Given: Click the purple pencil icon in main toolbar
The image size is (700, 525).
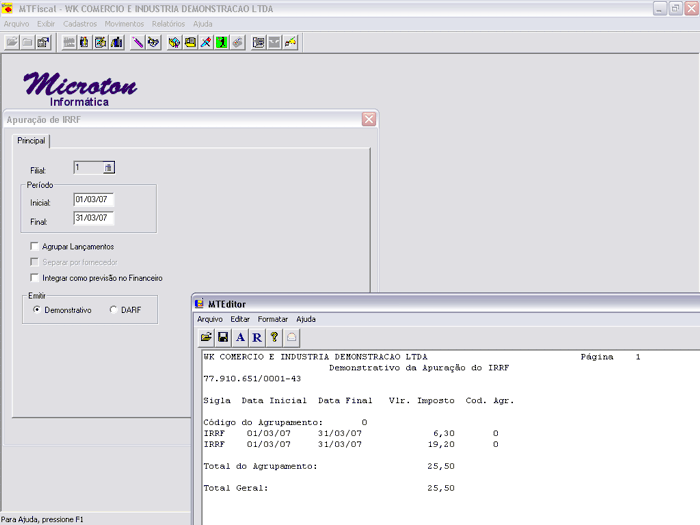Looking at the screenshot, I should pos(138,42).
